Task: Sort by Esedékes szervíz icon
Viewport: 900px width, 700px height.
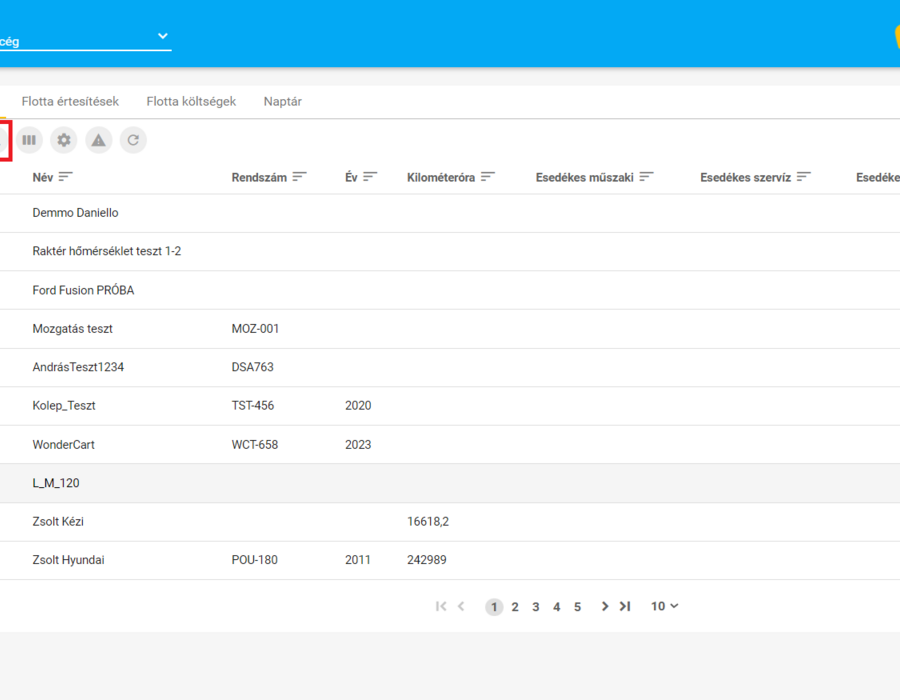Action: point(804,177)
